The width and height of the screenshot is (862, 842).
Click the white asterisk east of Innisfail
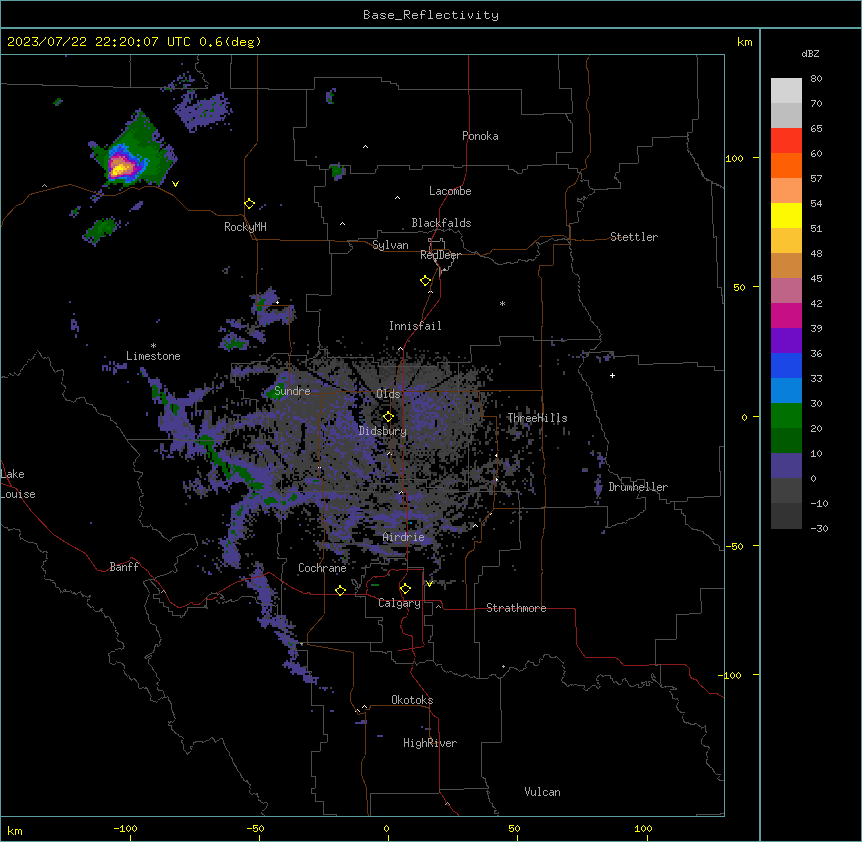(502, 303)
